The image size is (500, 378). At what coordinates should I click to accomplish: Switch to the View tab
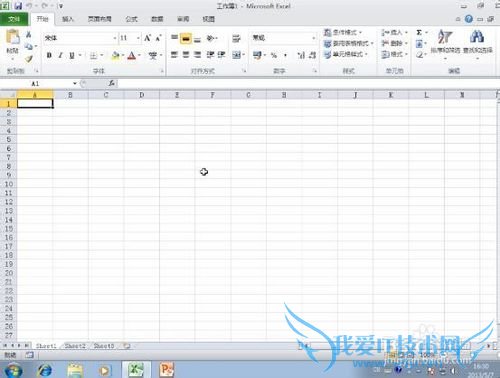point(208,19)
